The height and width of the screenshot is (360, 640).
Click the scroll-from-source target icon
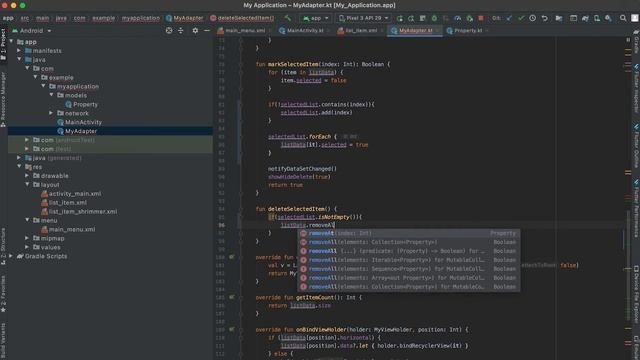tap(169, 31)
